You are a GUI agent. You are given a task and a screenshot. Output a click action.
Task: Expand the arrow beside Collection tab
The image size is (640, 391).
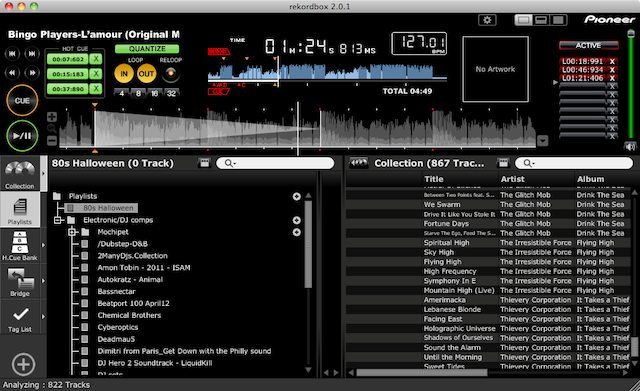tap(43, 173)
